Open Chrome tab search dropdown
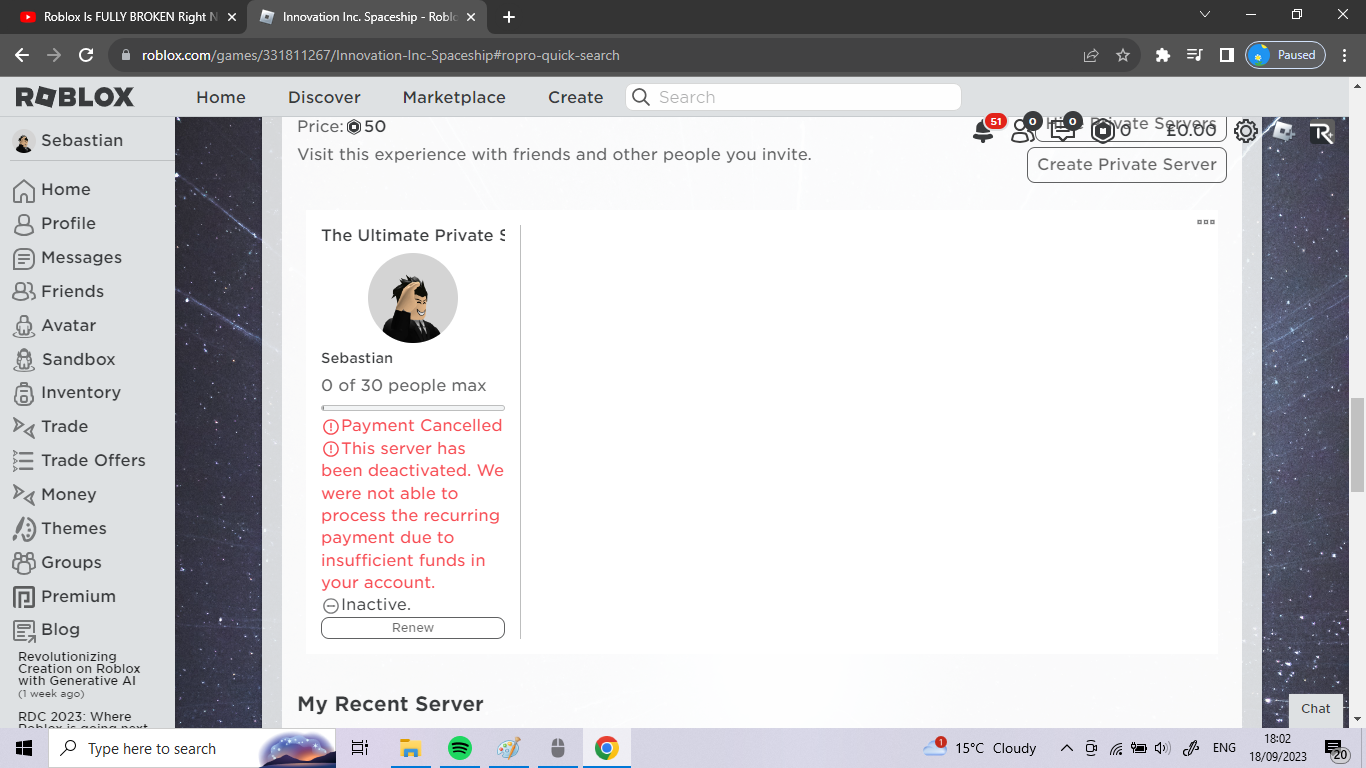The height and width of the screenshot is (768, 1366). click(x=1205, y=15)
